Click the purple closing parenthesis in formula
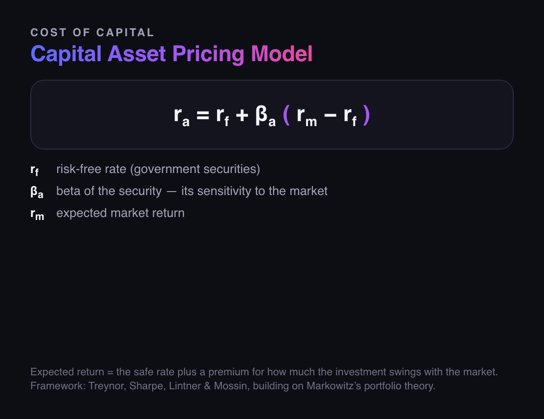This screenshot has width=544, height=419. 366,115
